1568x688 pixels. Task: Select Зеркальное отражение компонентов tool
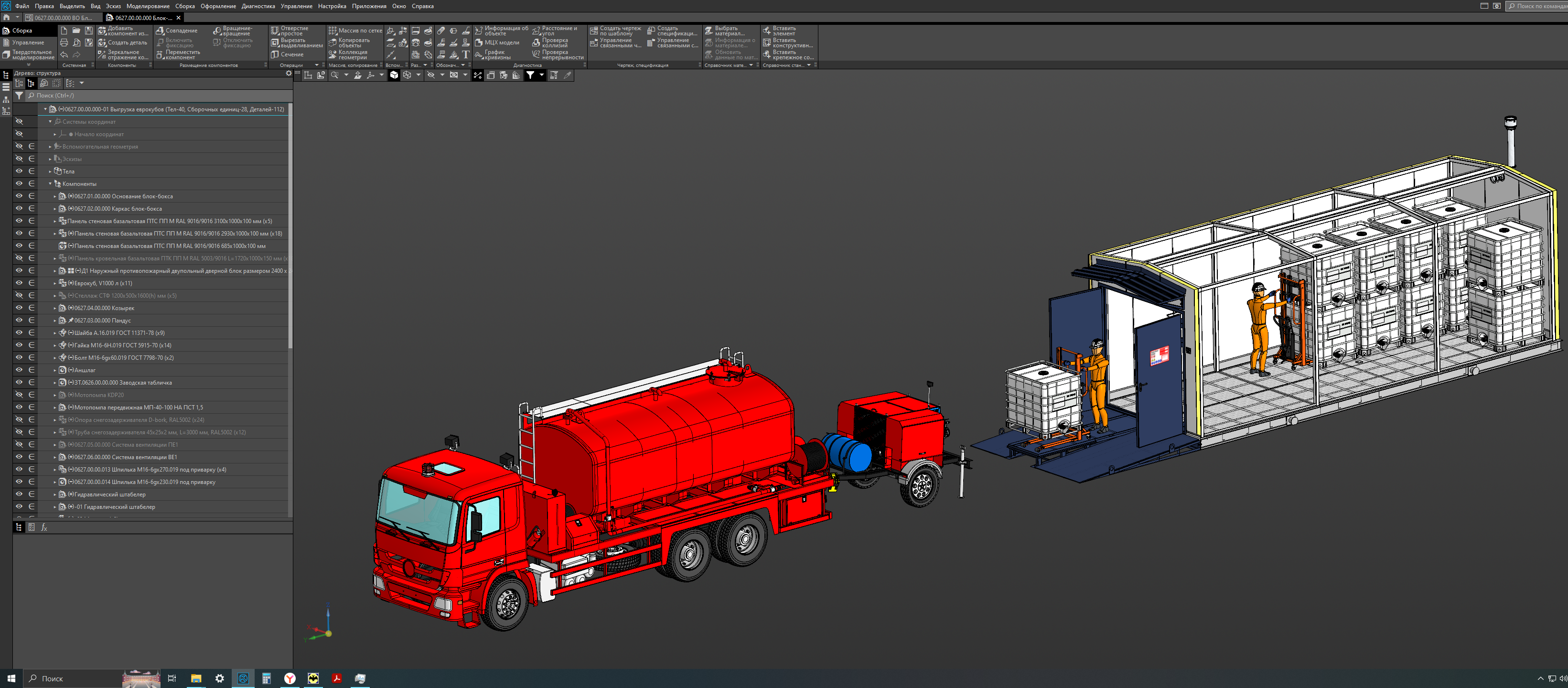point(102,55)
